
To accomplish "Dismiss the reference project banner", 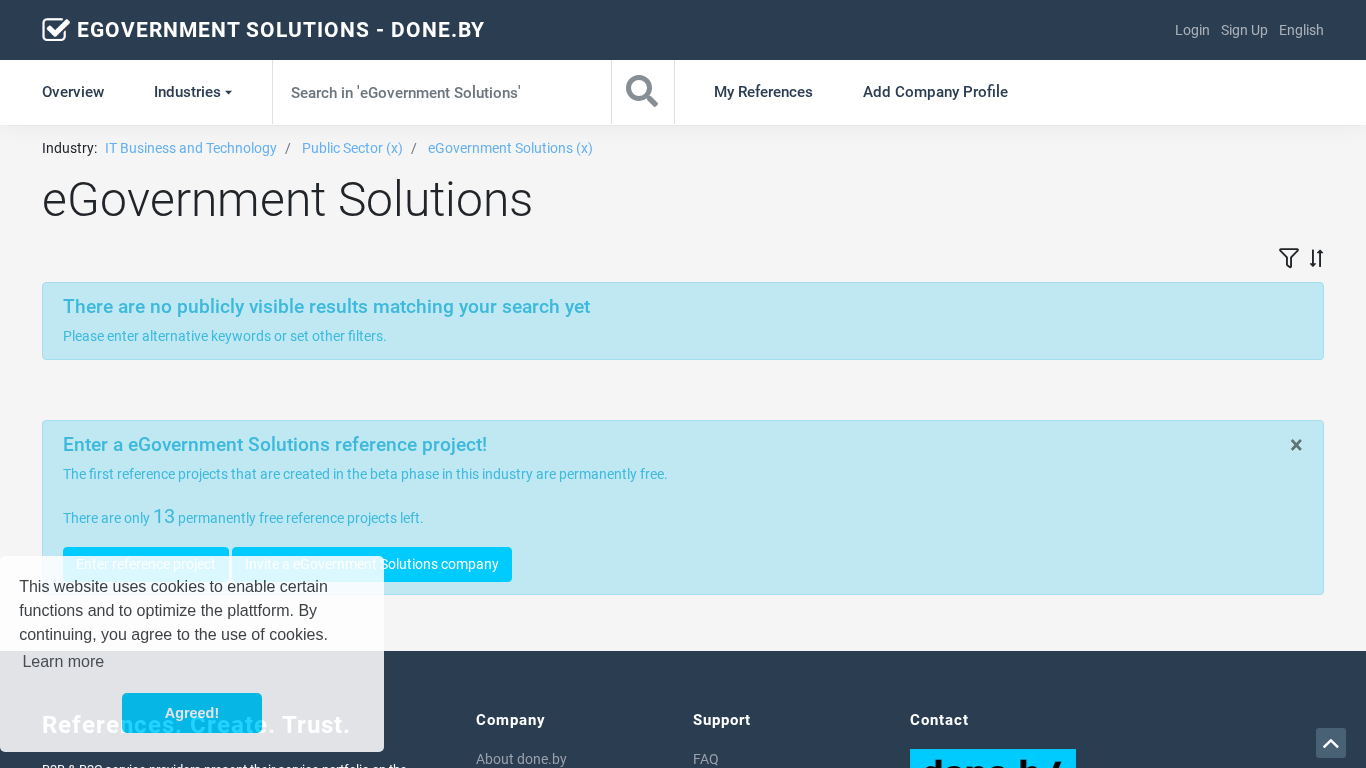I will pos(1296,445).
